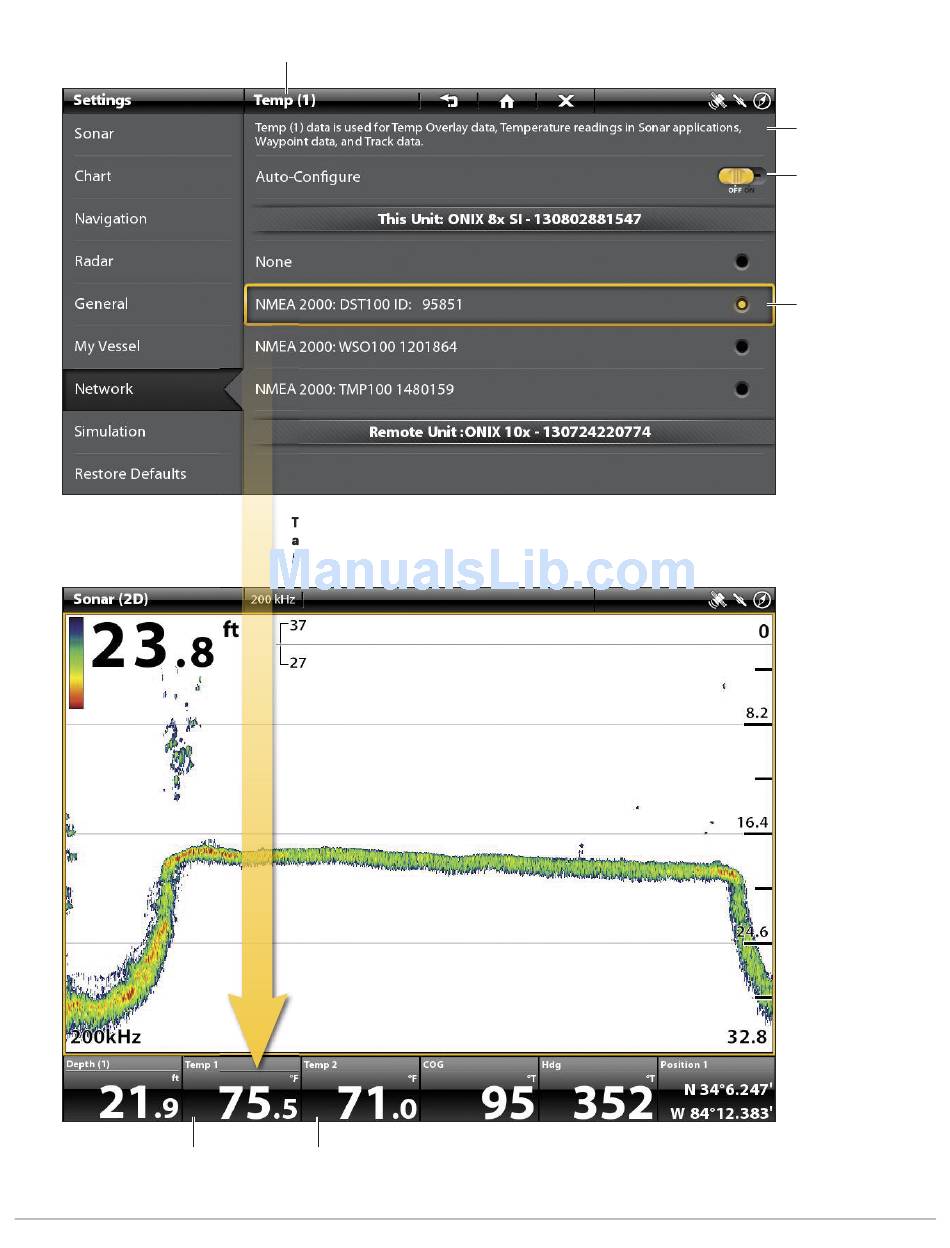Click the 24.6 depth scale marker

pos(752,932)
